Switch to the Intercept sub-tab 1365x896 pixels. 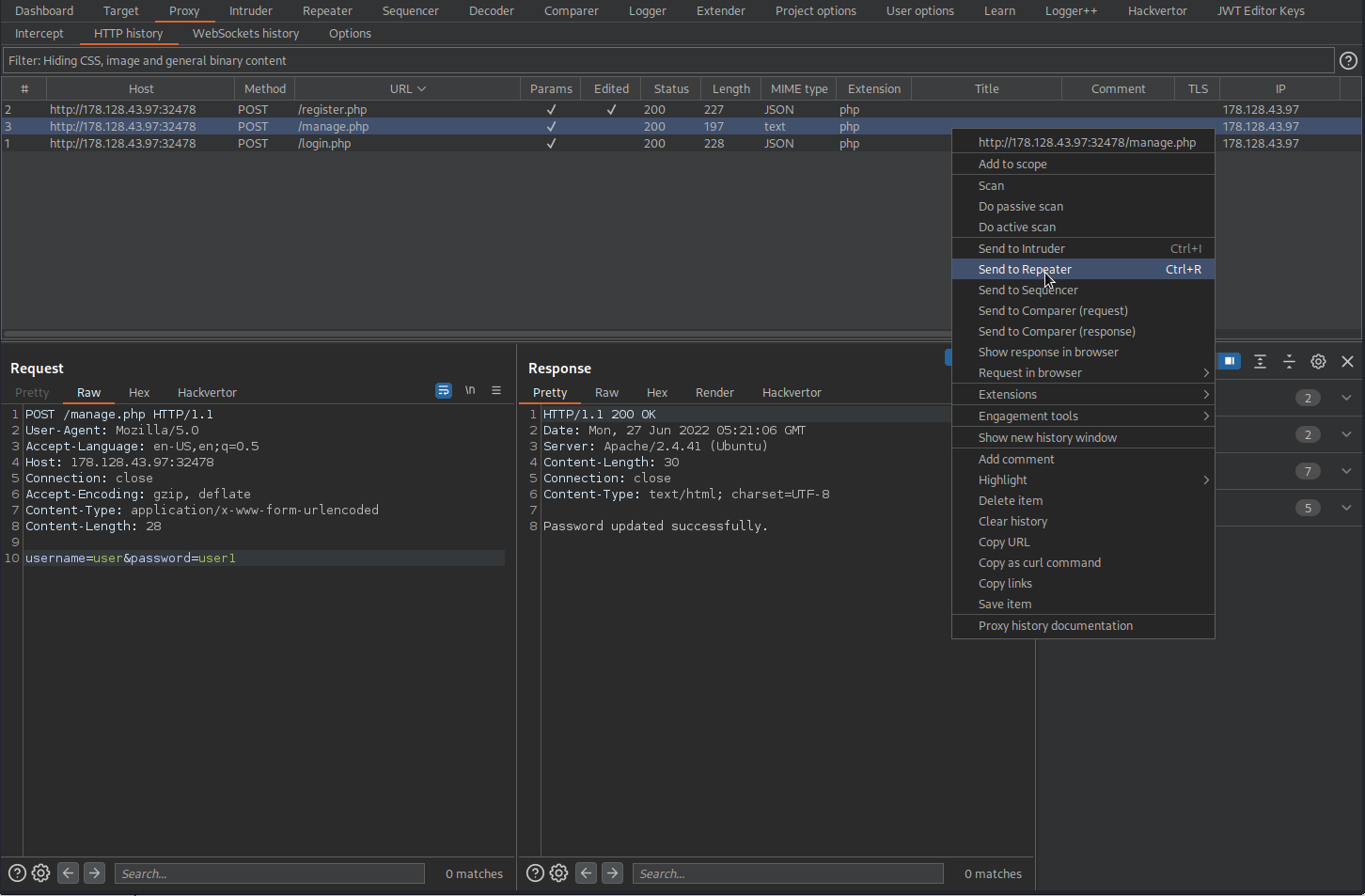coord(39,34)
